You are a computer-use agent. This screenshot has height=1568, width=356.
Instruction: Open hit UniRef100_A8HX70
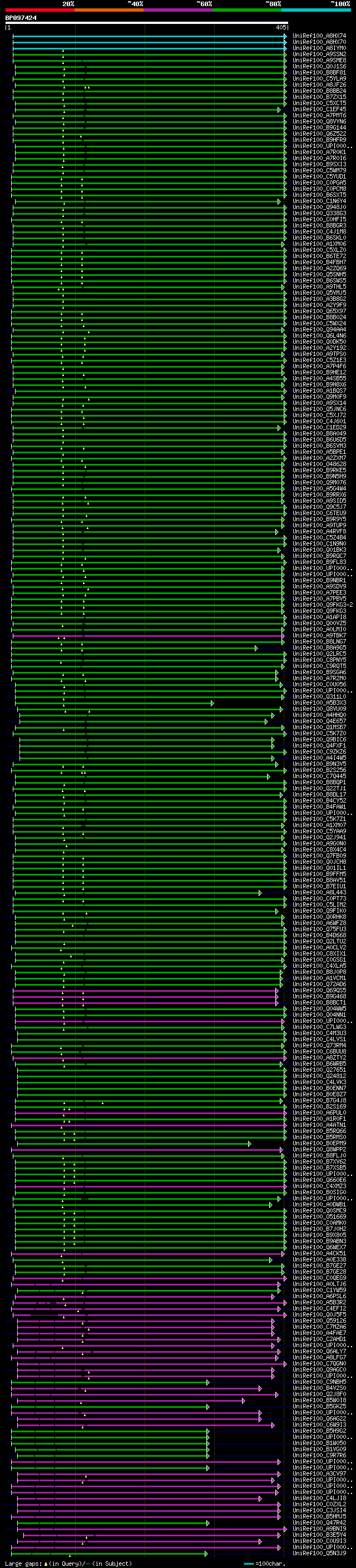coord(319,42)
